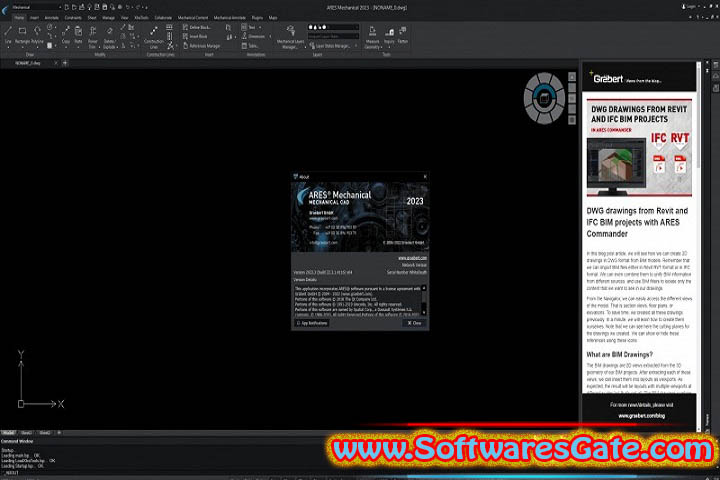720x480 pixels.
Task: Click the Redo icon in quick access toolbar
Action: pyautogui.click(x=138, y=7)
